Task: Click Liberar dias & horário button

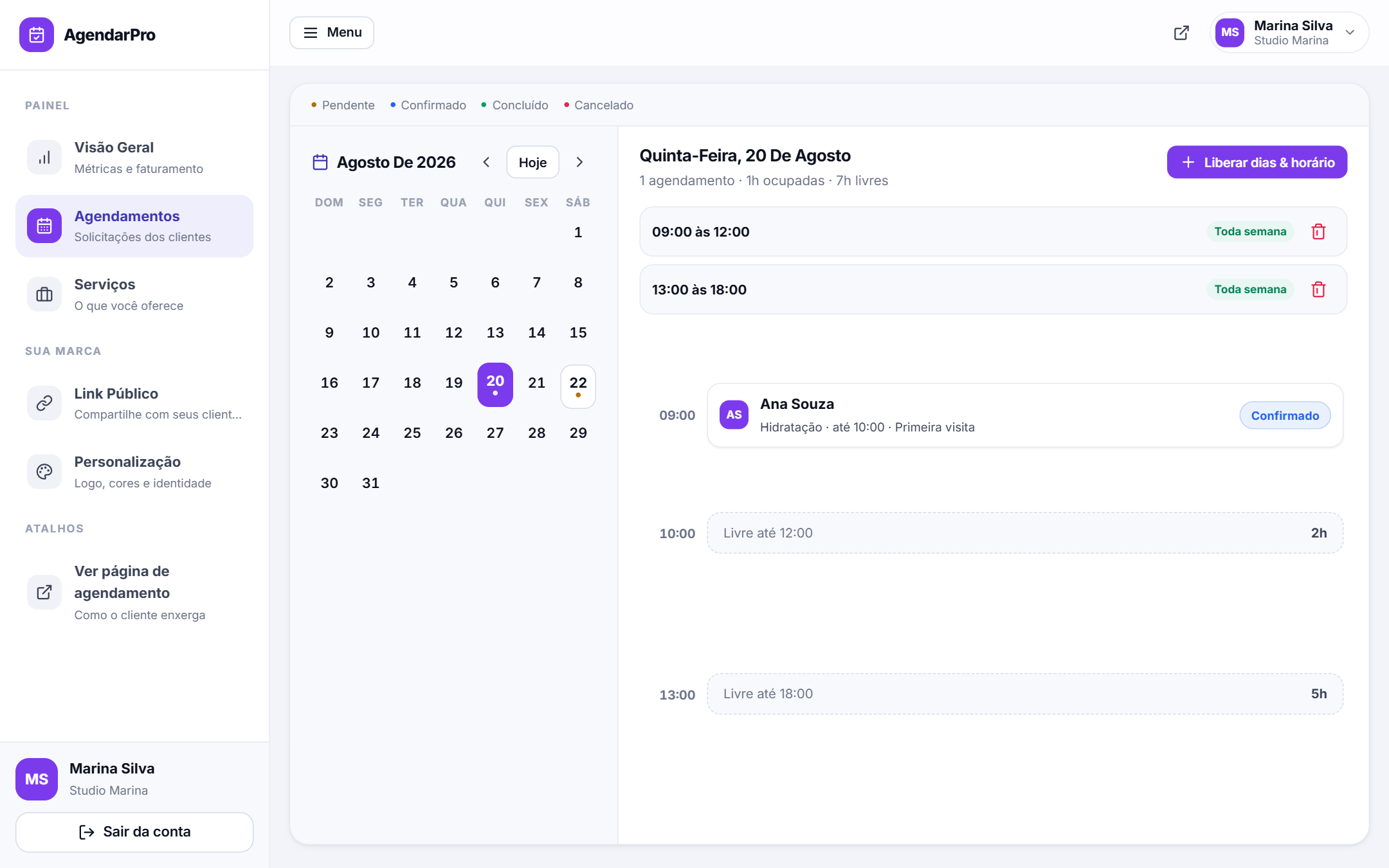Action: click(x=1257, y=162)
